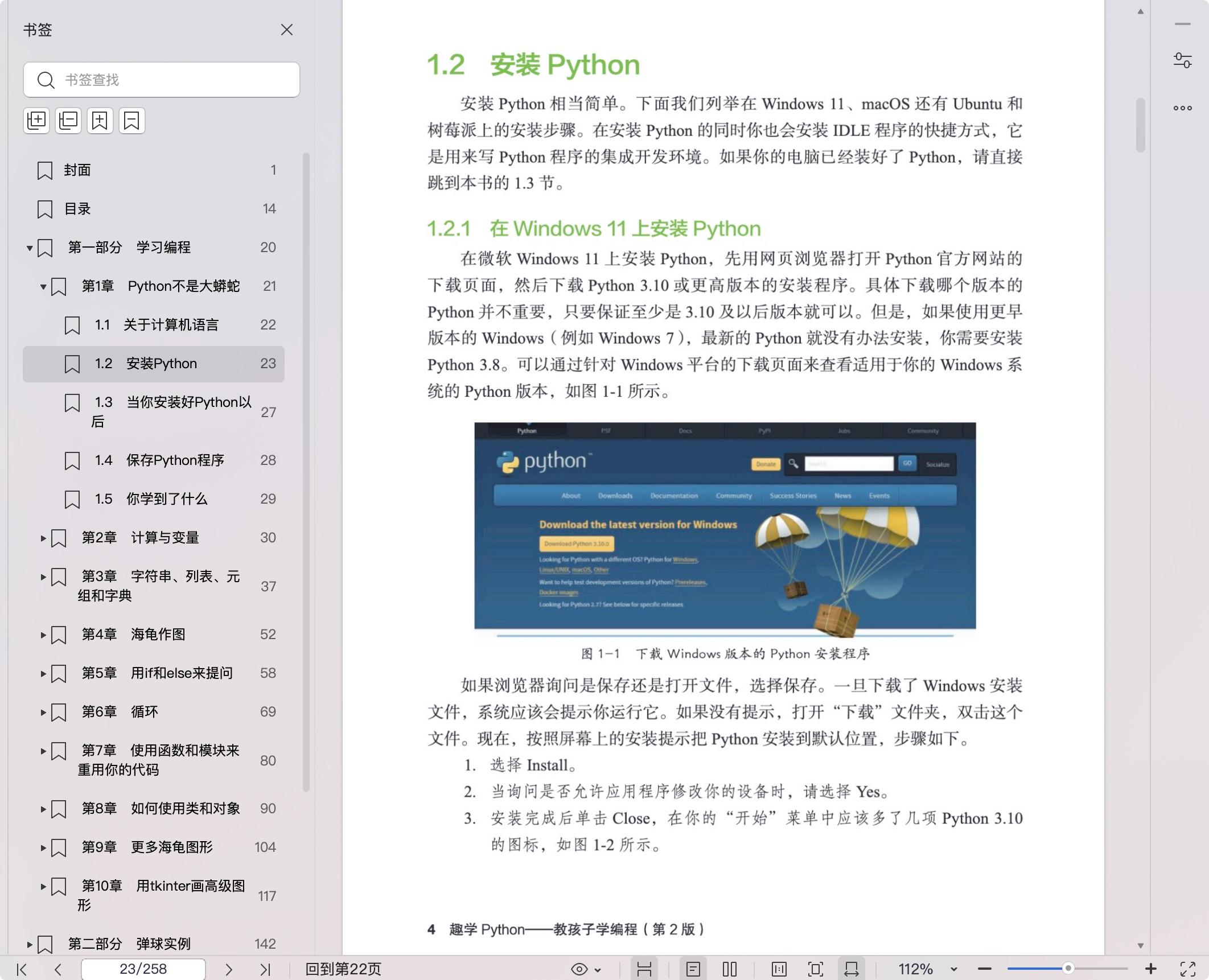Click the actual size icon
1209x980 pixels.
point(779,969)
